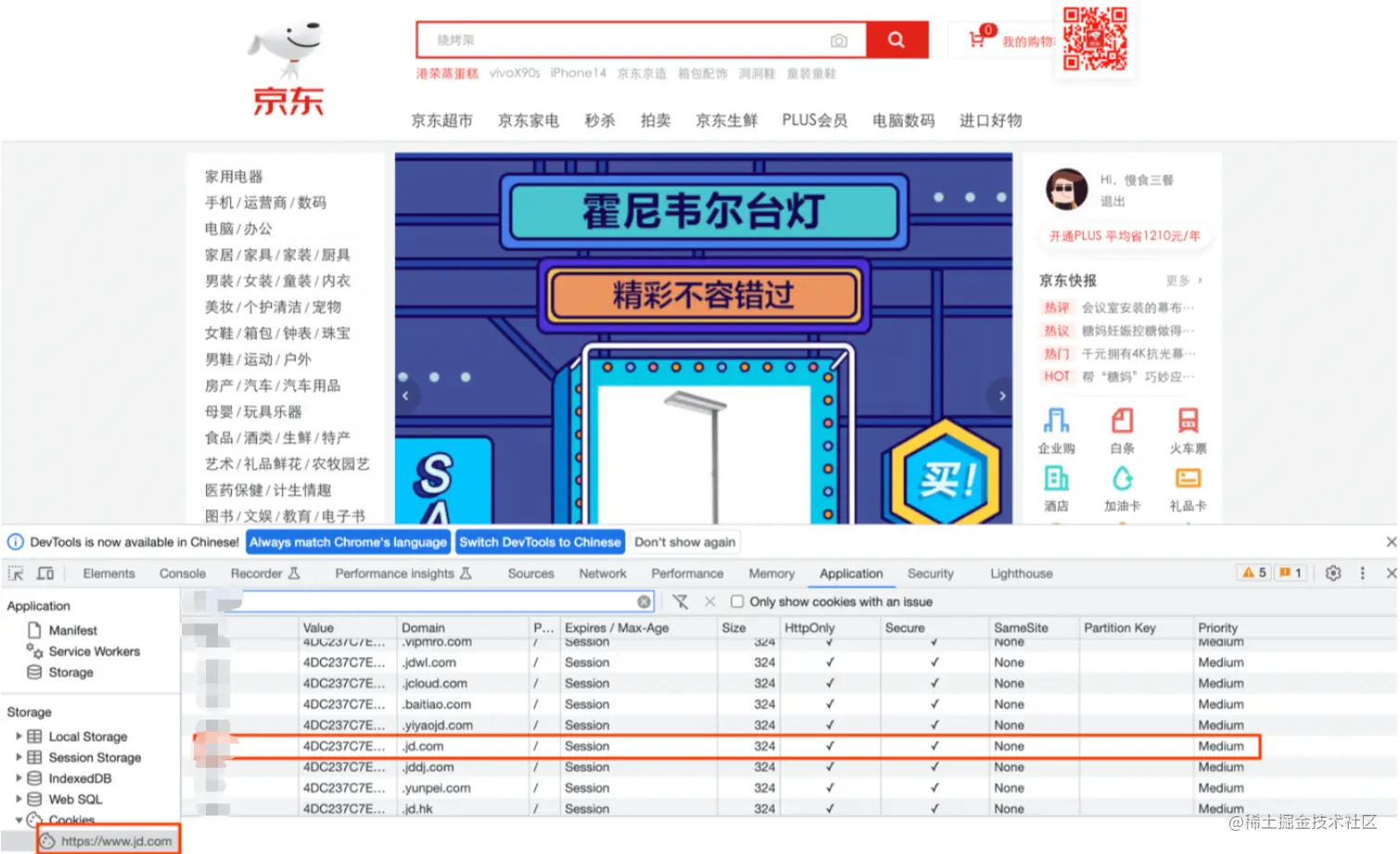Click Always match Chrome's language button
This screenshot has height=854, width=1400.
pos(348,542)
